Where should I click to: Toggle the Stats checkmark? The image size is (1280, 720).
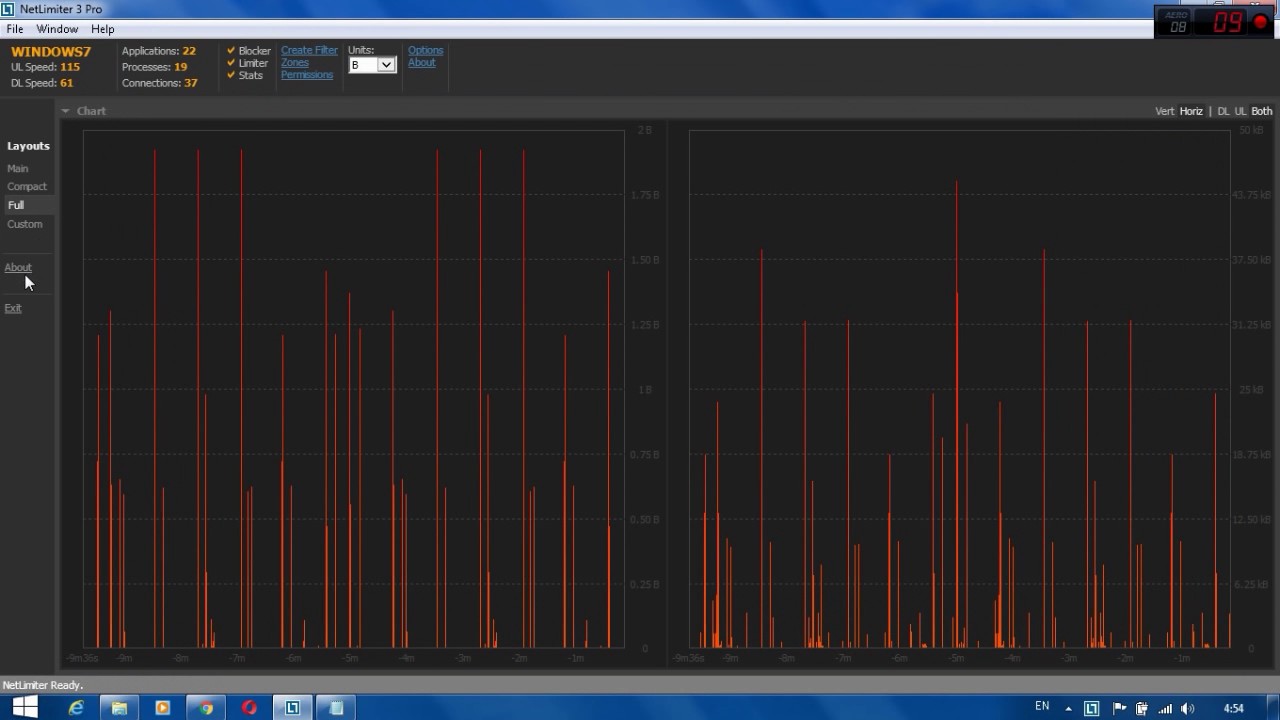pos(231,75)
